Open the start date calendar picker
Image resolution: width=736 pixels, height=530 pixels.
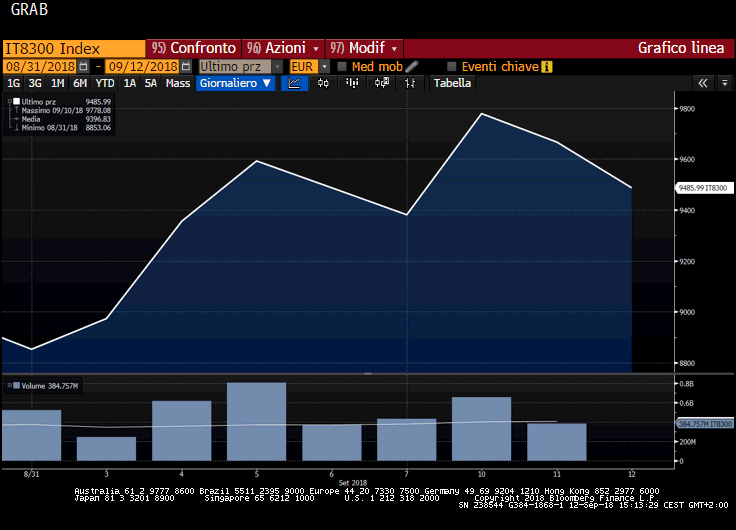[x=84, y=66]
